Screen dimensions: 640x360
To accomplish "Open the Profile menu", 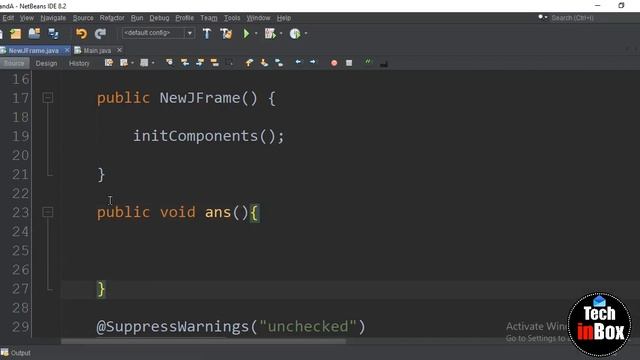I will tap(184, 18).
